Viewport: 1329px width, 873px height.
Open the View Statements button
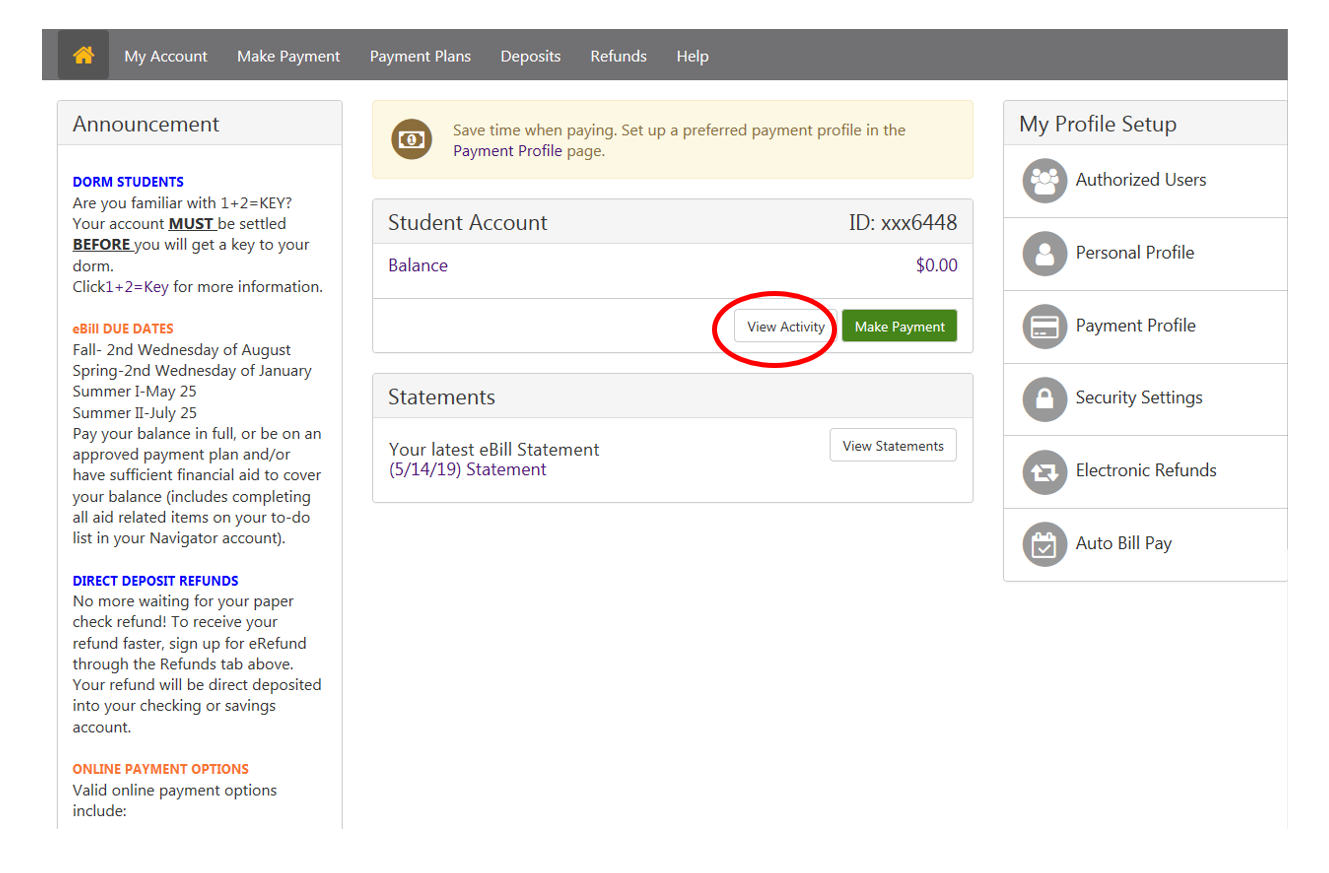(893, 446)
